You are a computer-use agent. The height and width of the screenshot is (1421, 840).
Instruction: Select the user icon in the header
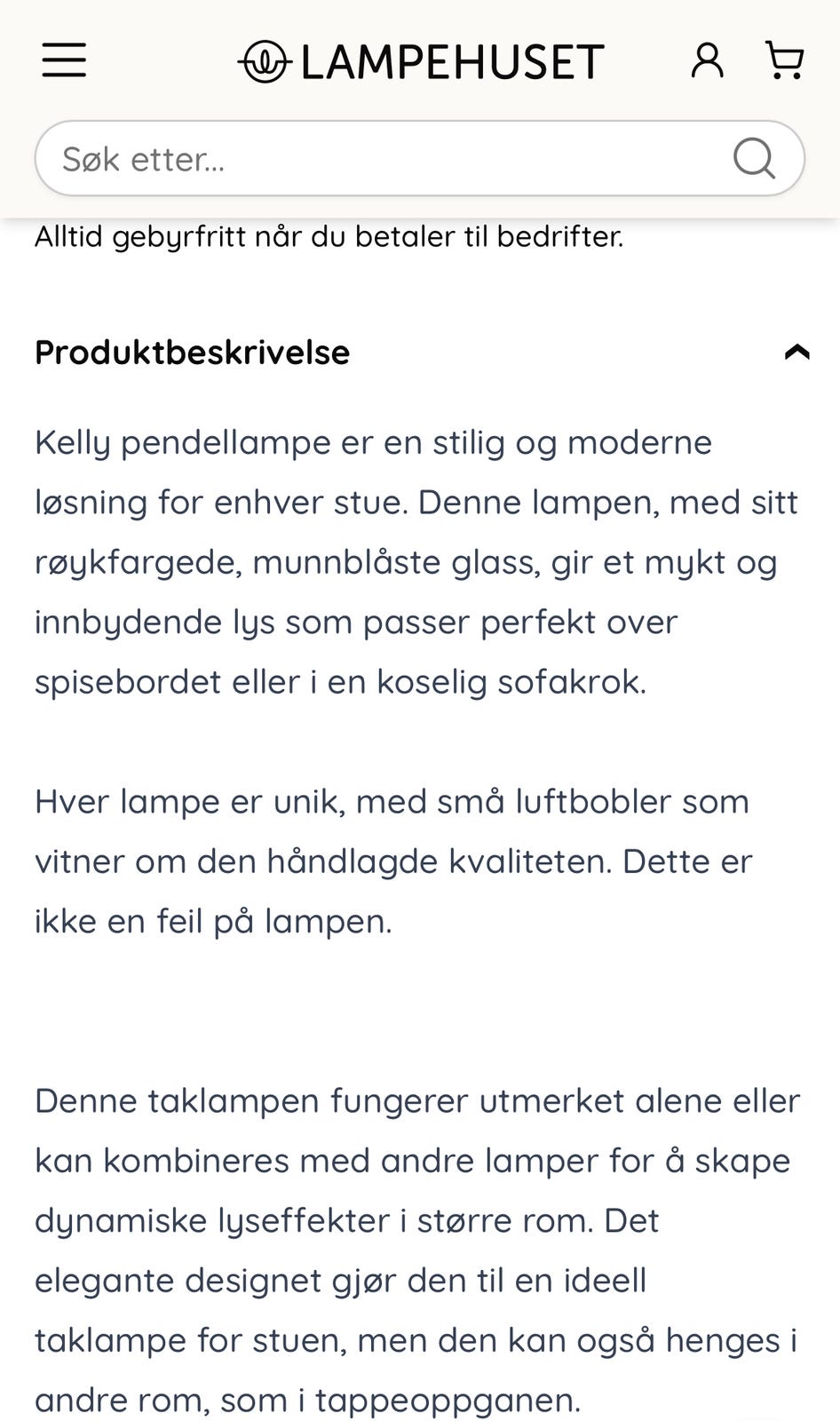[707, 60]
